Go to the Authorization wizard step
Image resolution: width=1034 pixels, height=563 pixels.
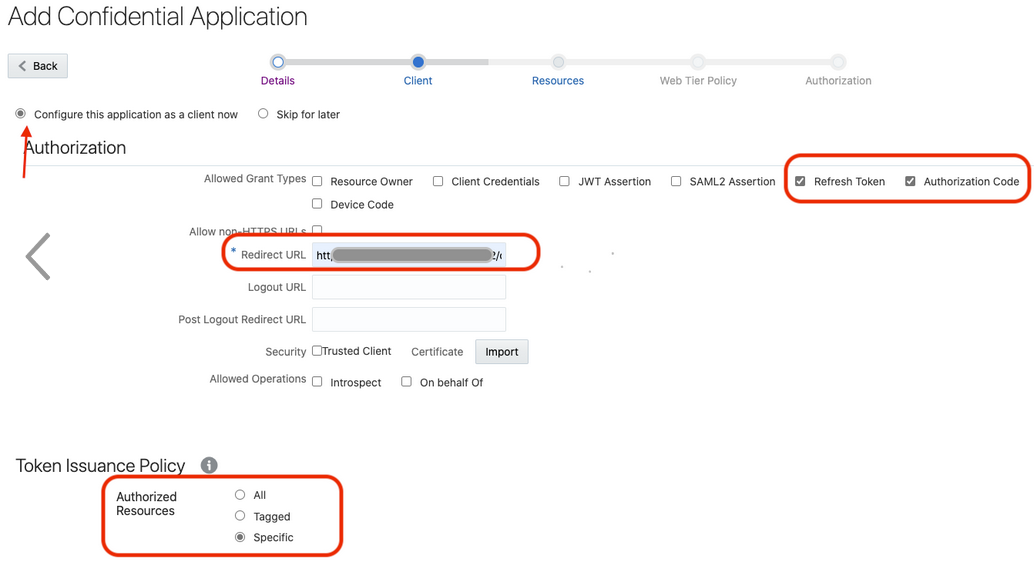coord(838,80)
